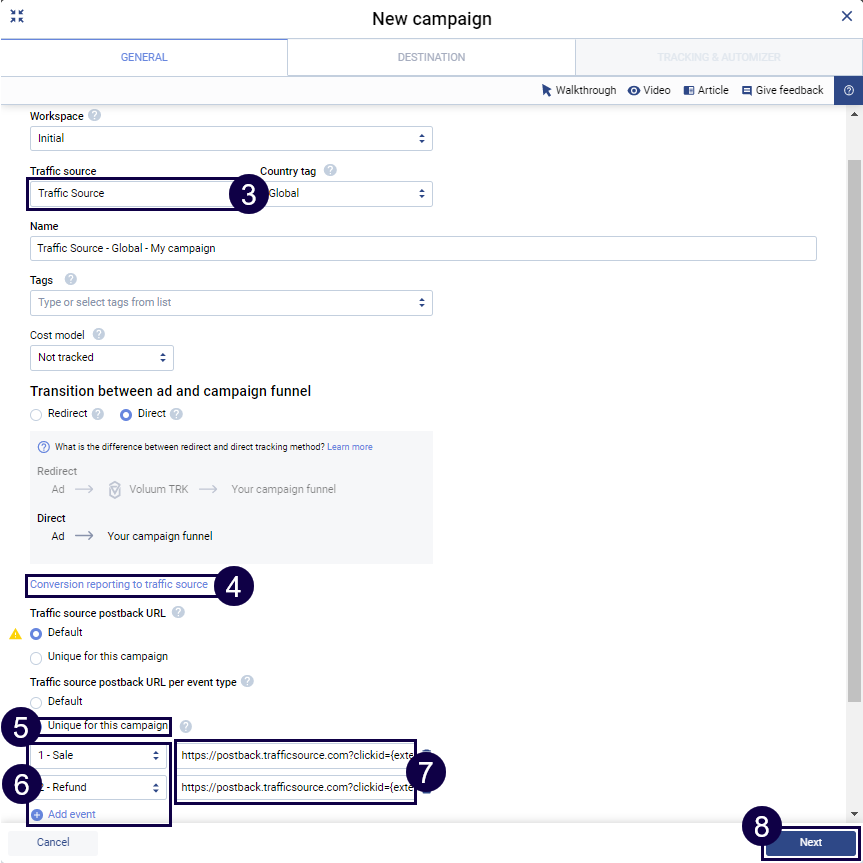The image size is (863, 863).
Task: Click the Next button
Action: click(810, 842)
